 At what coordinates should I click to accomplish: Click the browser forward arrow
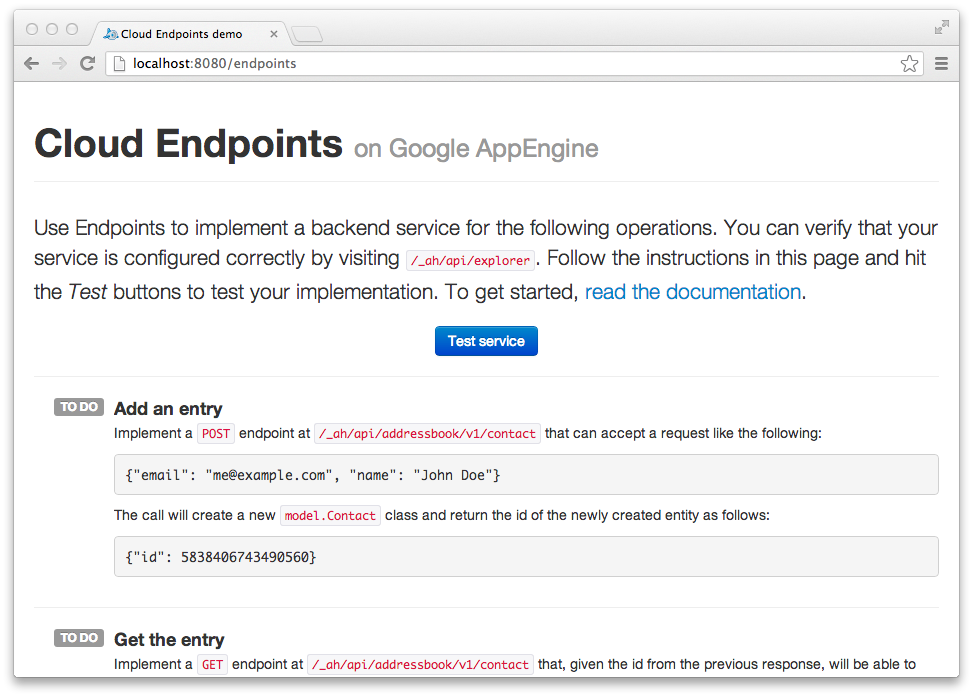point(60,63)
